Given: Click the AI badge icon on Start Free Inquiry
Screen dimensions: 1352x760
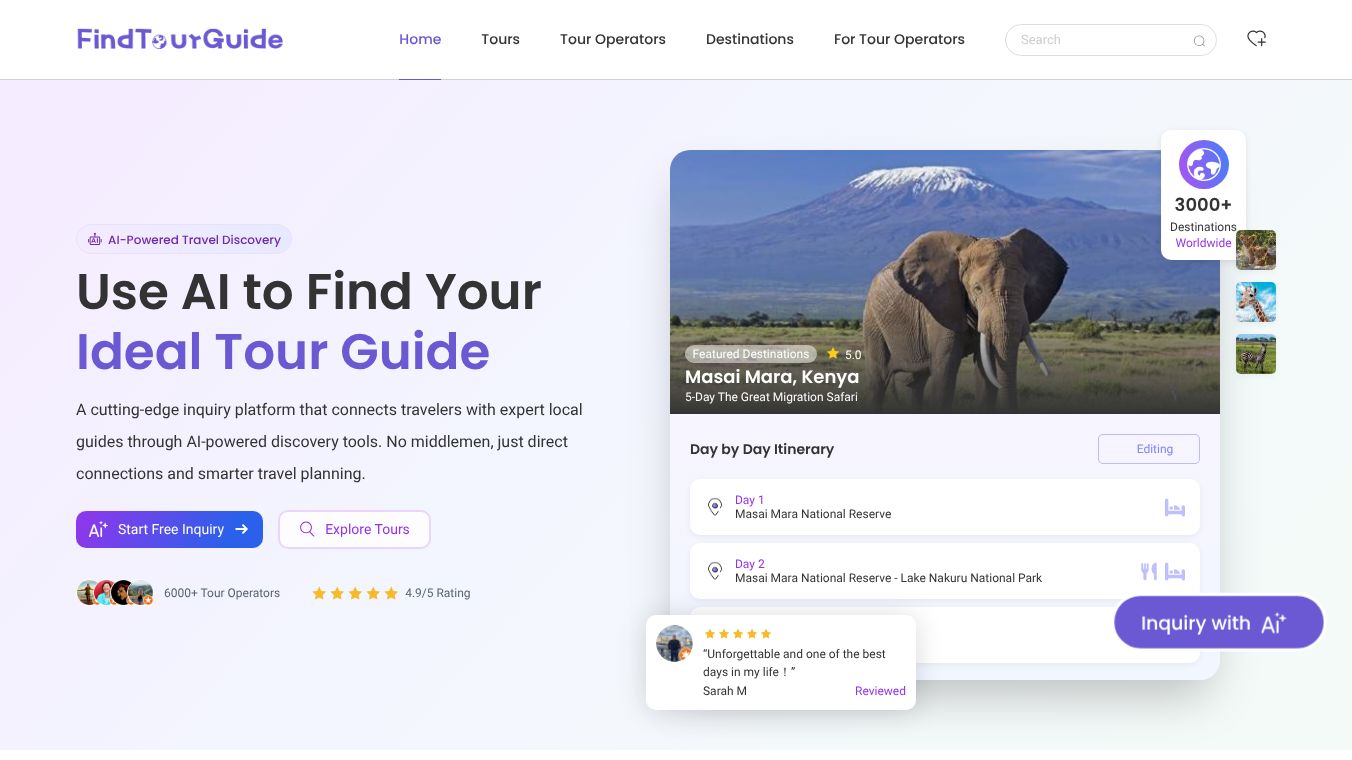Looking at the screenshot, I should point(97,529).
